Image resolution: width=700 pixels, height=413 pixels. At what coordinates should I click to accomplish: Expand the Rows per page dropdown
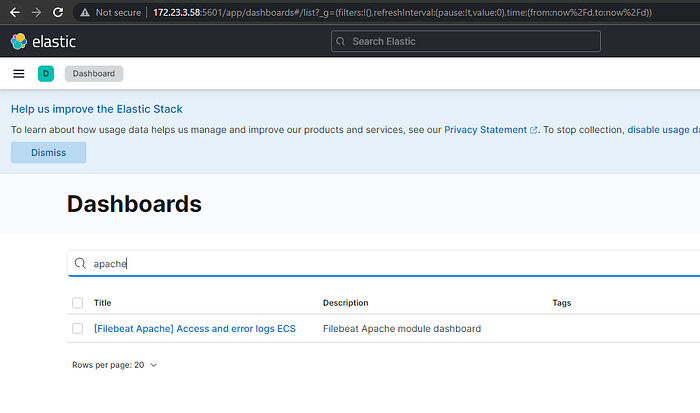(x=115, y=365)
